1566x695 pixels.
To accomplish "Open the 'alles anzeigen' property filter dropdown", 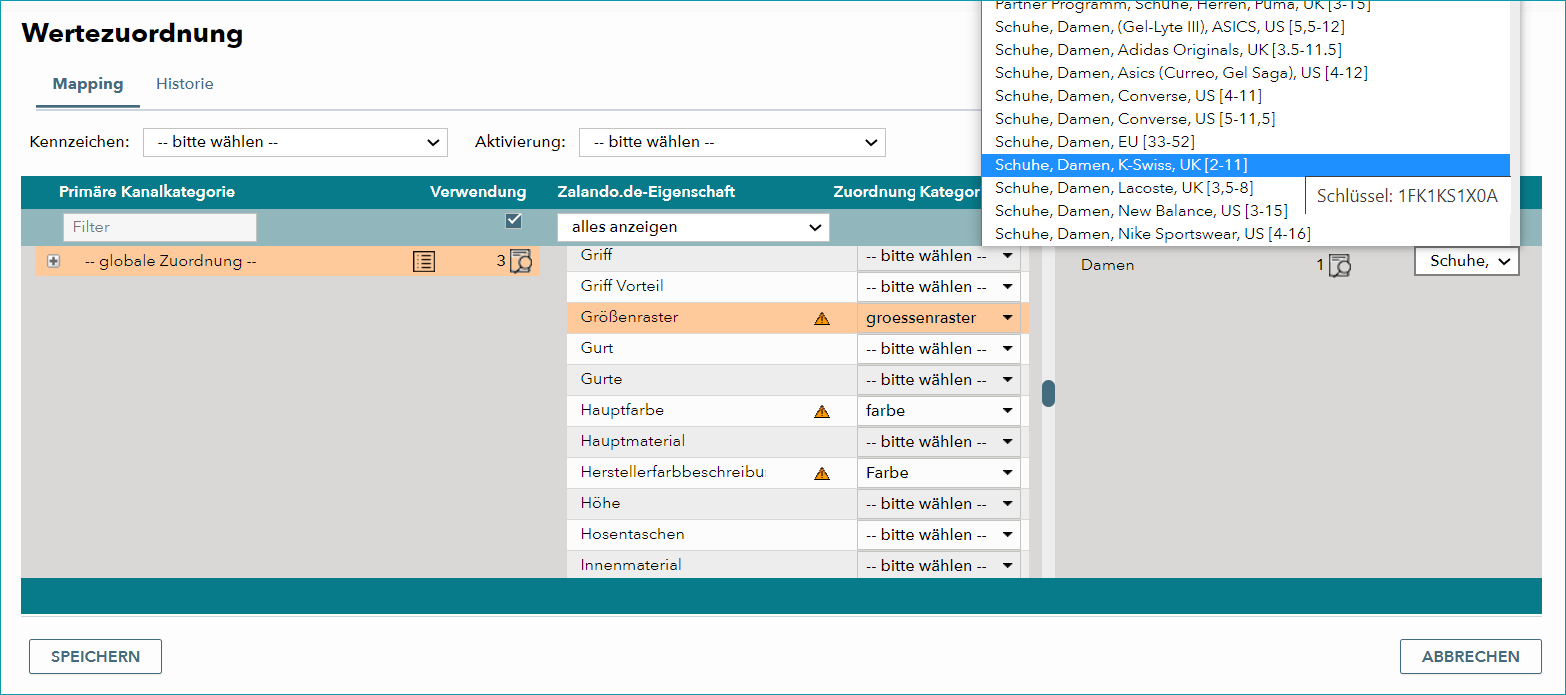I will (693, 227).
